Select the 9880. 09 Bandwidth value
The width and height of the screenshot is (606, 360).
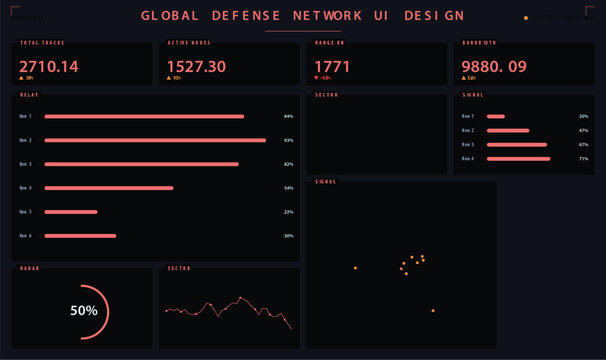pos(494,67)
